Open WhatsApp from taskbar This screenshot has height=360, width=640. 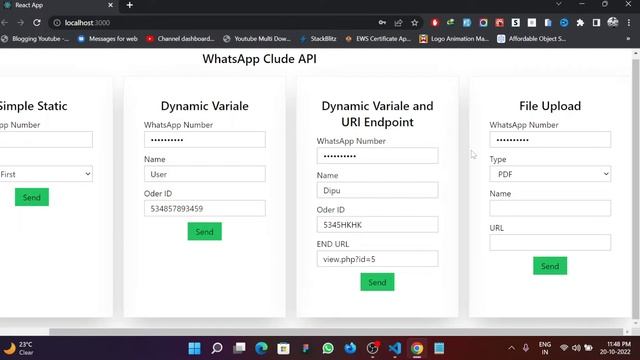(x=328, y=348)
